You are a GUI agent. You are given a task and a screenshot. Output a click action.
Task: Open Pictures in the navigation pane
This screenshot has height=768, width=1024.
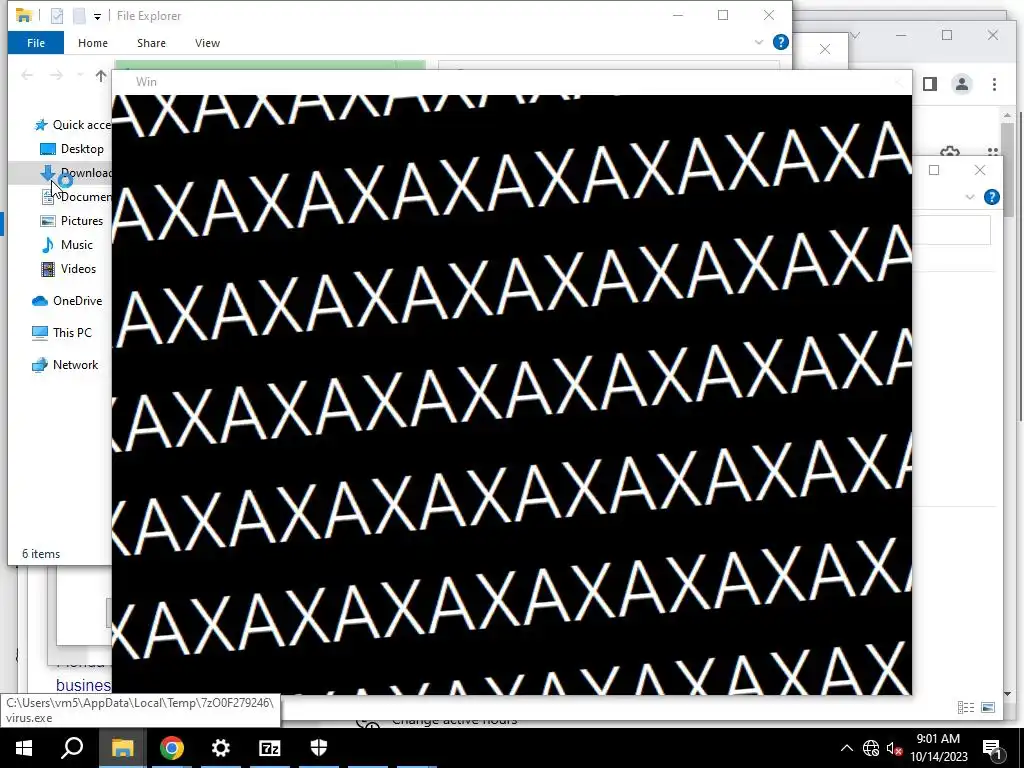pyautogui.click(x=72, y=221)
